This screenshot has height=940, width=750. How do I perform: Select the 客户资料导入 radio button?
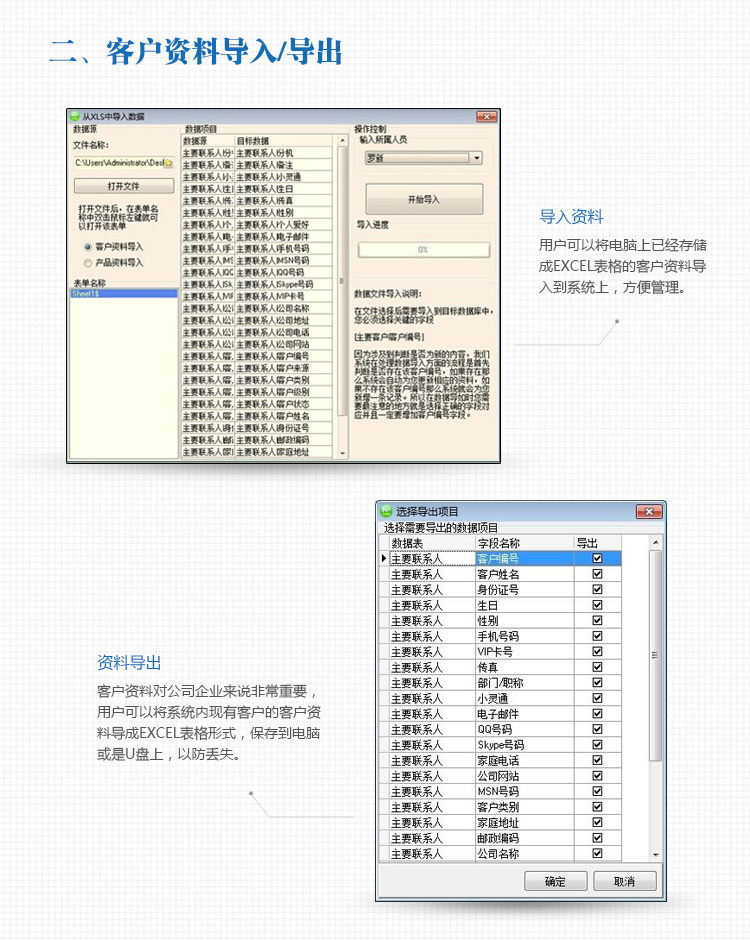click(x=88, y=247)
